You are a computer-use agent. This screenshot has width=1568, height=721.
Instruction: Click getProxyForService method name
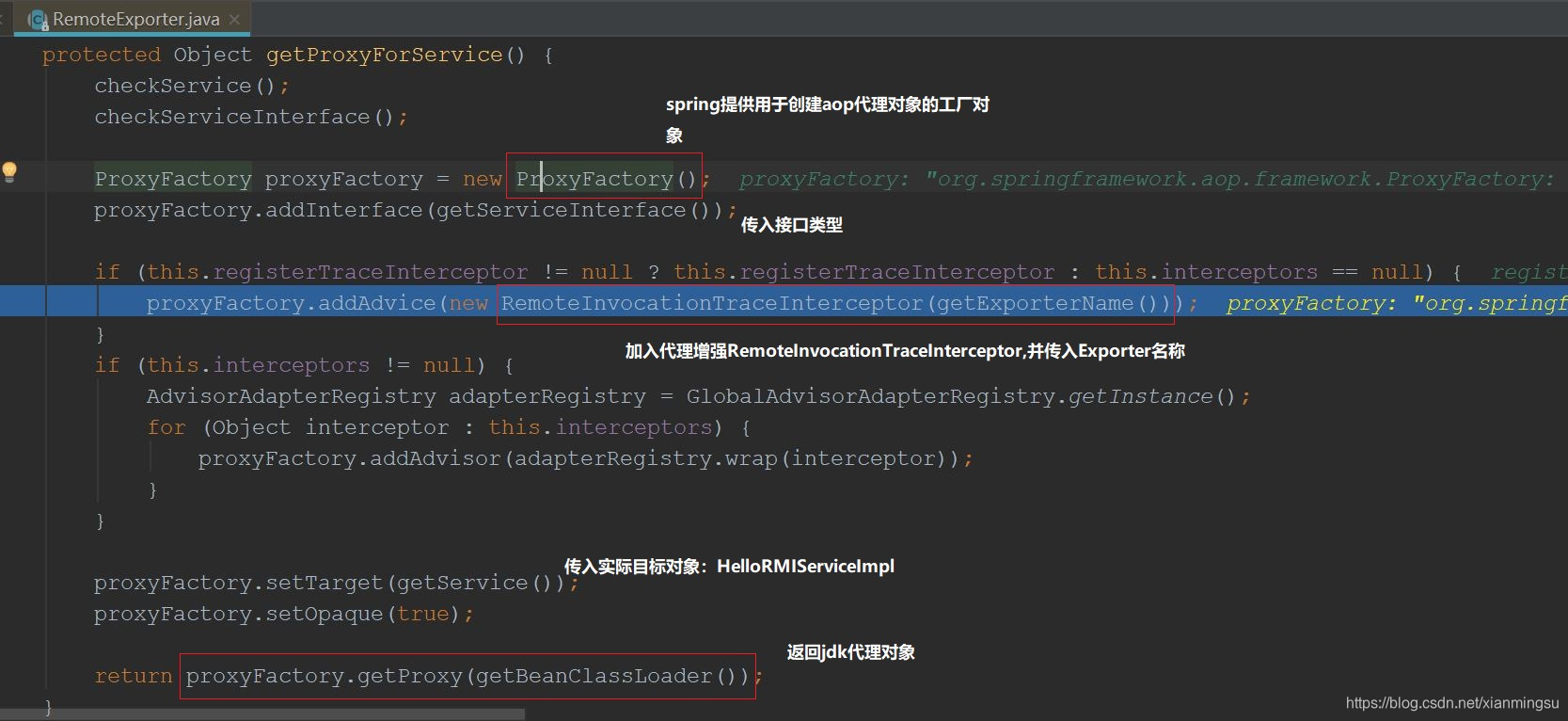(x=384, y=55)
